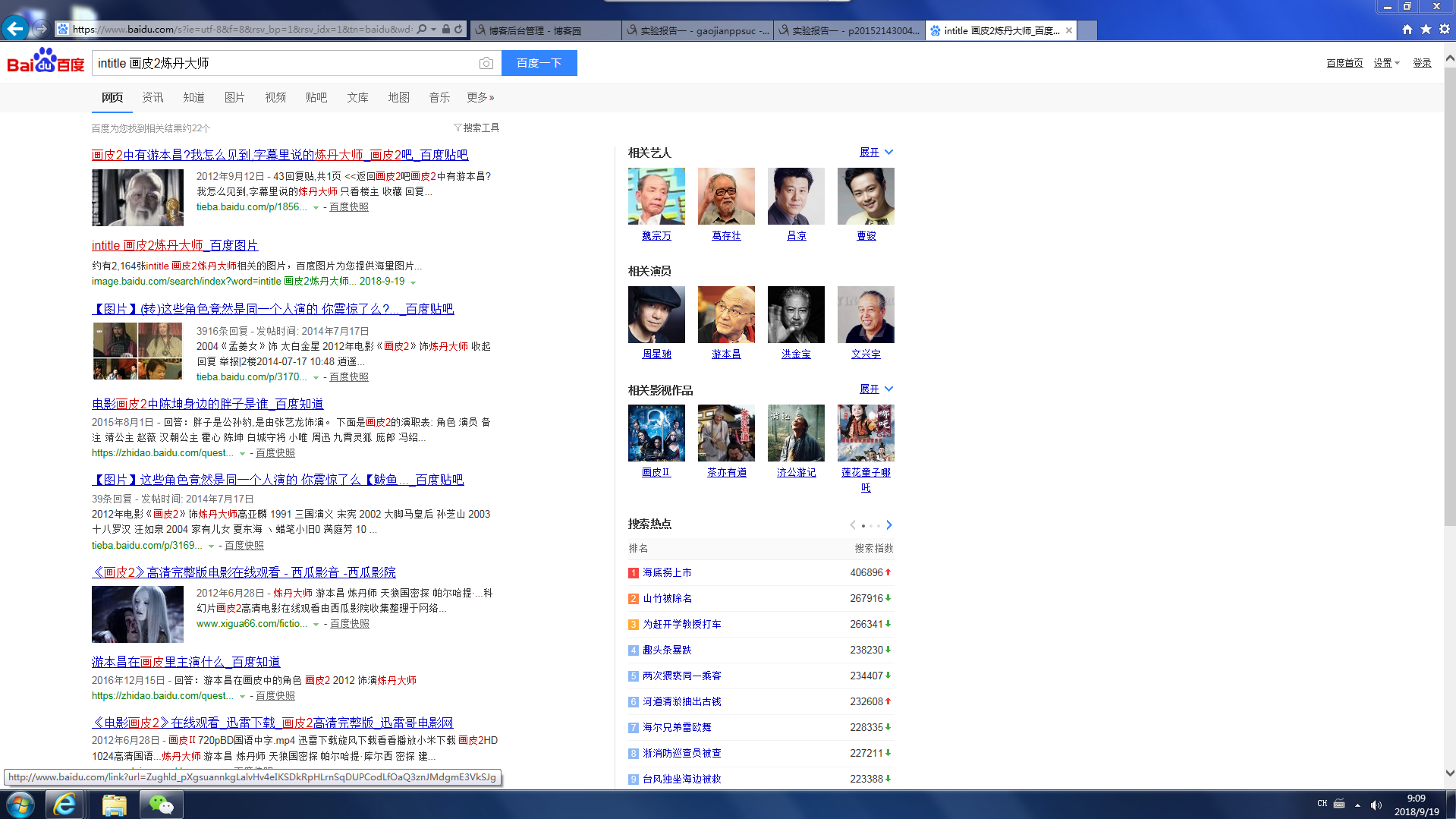
Task: Switch to the 地图 search tab
Action: tap(398, 97)
